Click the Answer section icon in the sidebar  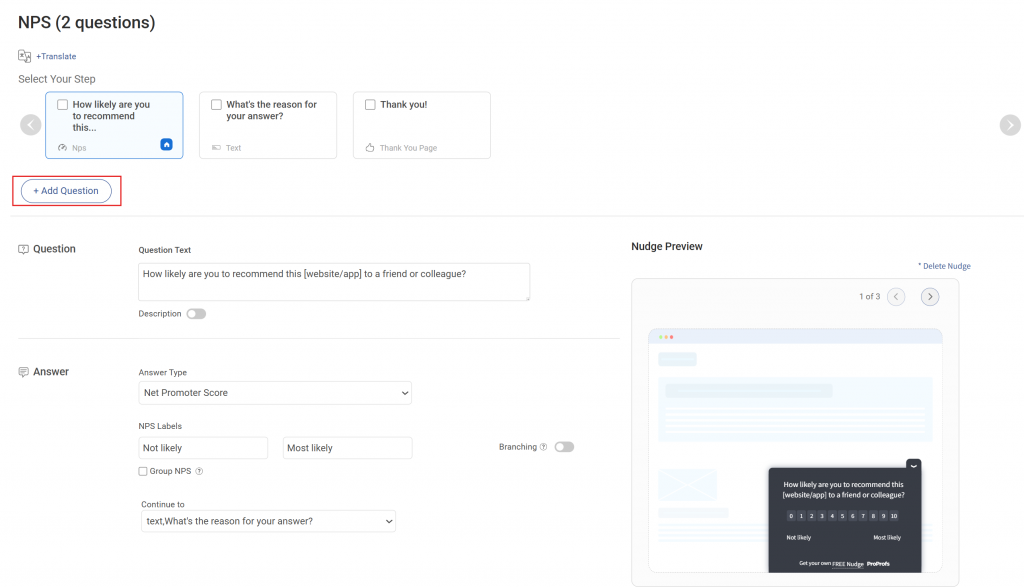(22, 371)
